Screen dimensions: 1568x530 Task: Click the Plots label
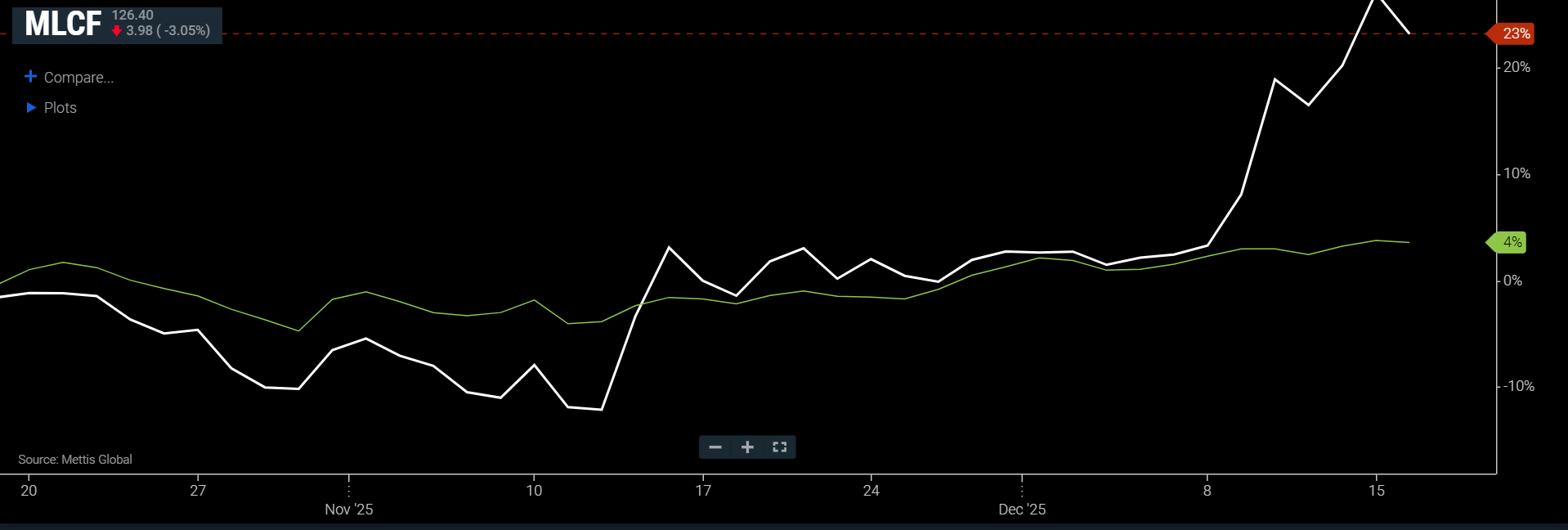coord(60,108)
